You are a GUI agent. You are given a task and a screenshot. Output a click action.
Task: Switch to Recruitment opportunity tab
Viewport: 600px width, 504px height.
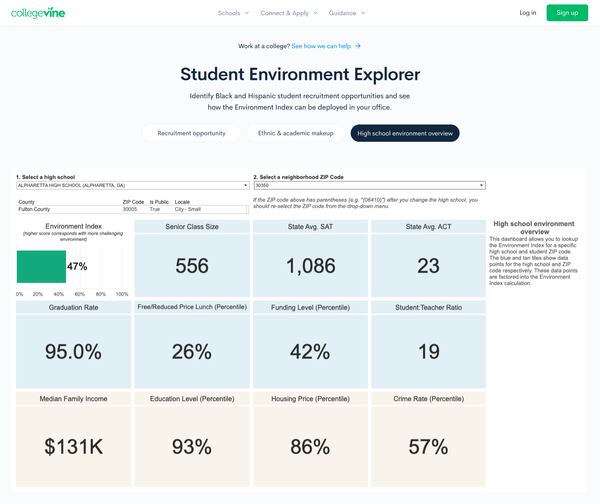(191, 133)
